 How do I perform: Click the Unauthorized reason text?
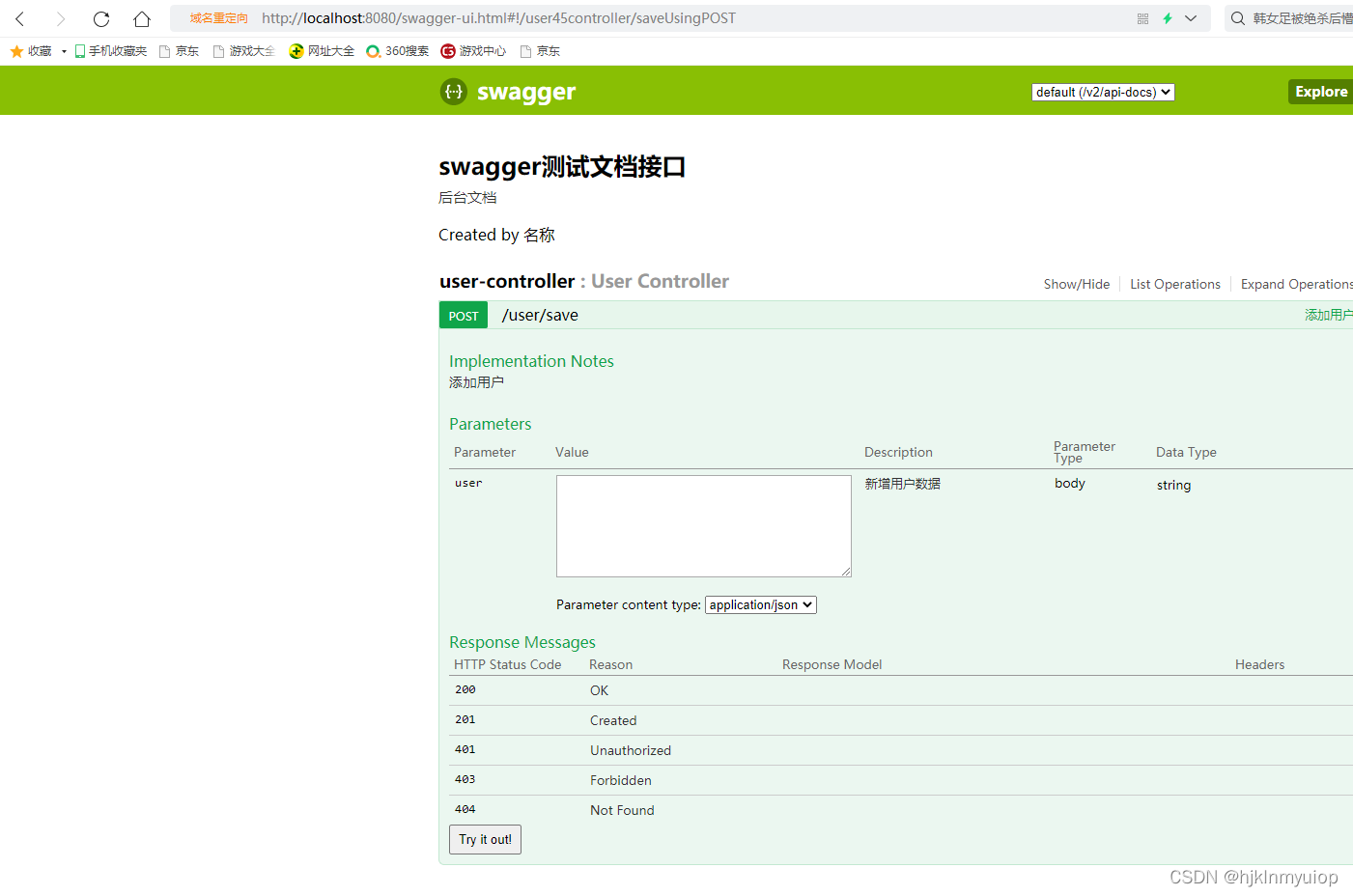point(631,750)
